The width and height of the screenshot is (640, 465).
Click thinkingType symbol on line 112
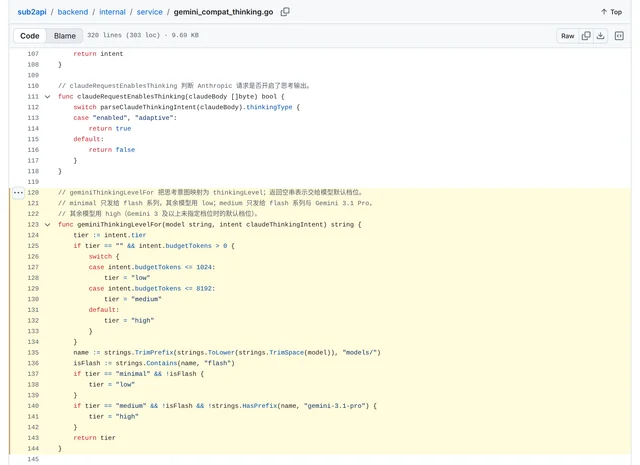pyautogui.click(x=269, y=107)
